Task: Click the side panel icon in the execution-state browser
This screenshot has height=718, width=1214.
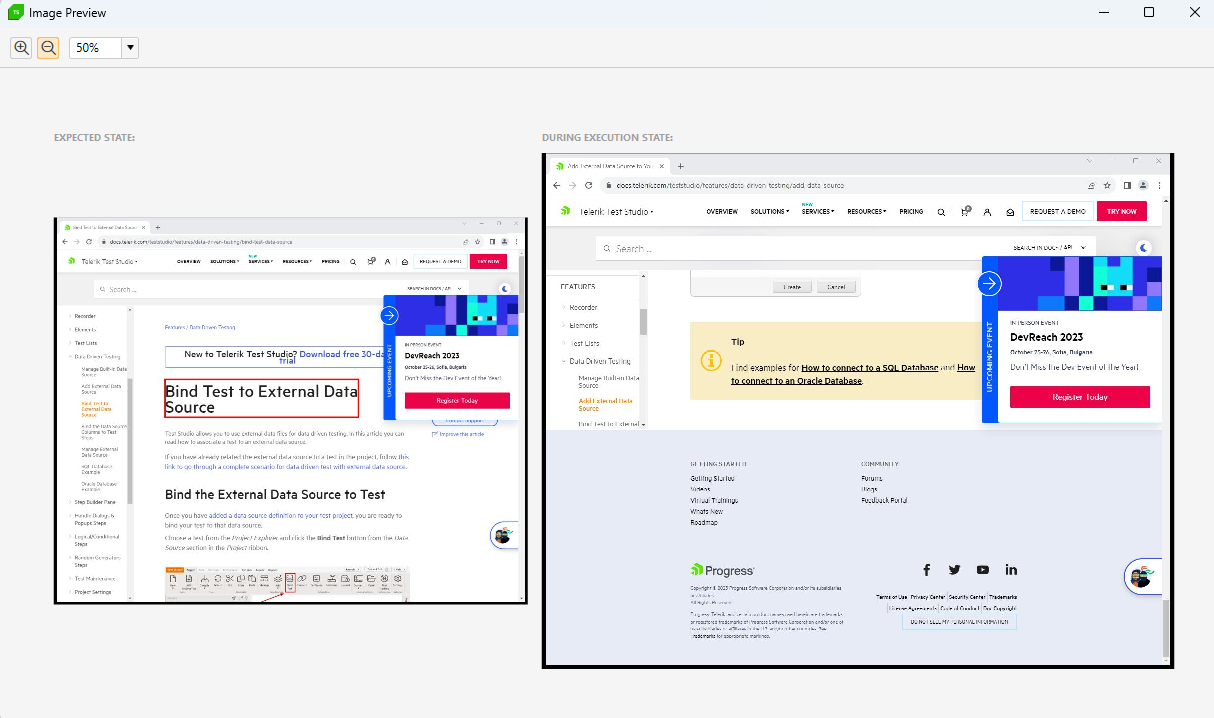Action: (1127, 185)
